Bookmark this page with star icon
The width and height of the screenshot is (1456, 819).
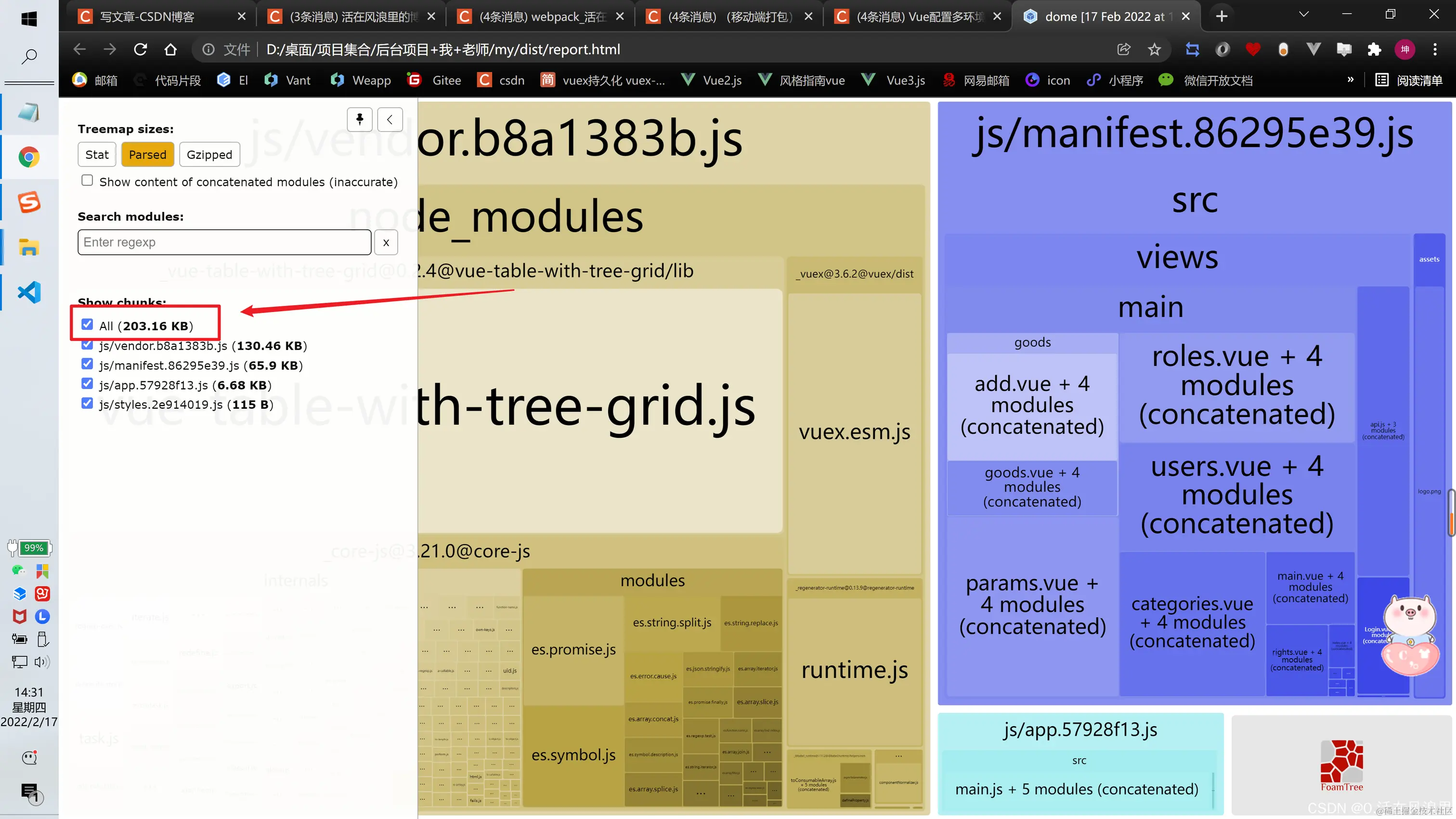click(x=1154, y=50)
